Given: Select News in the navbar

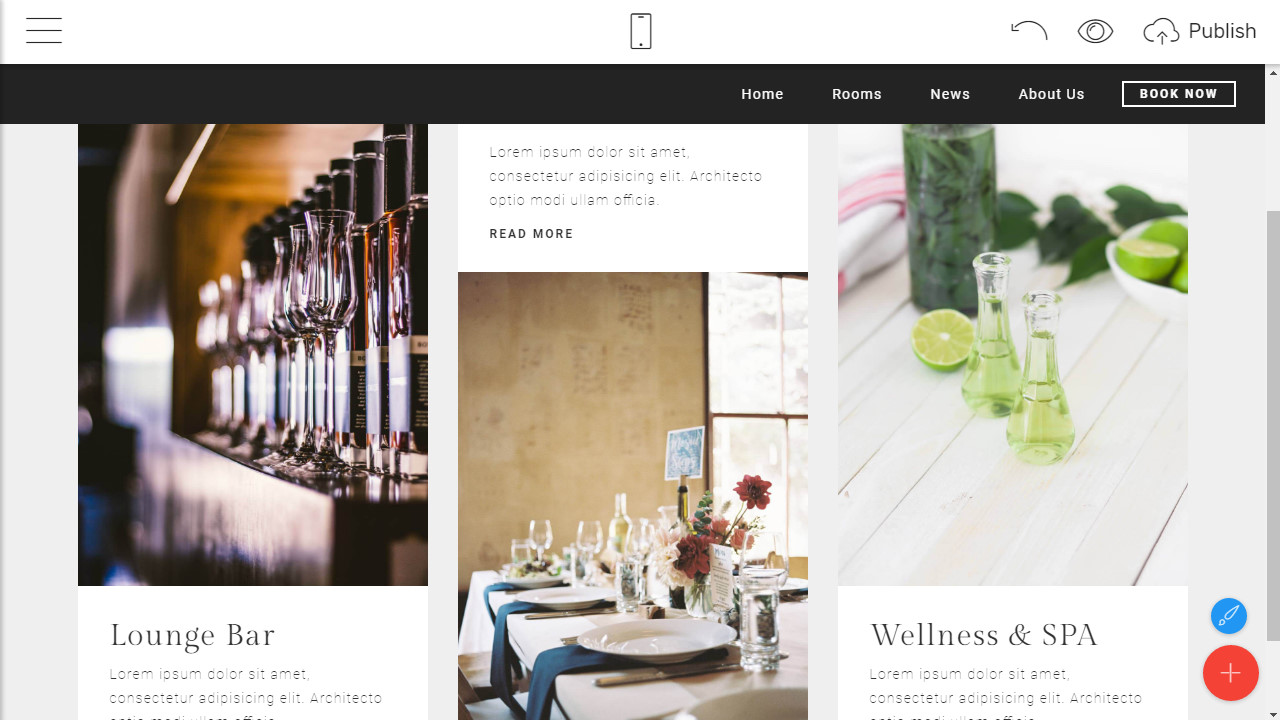Looking at the screenshot, I should 950,94.
